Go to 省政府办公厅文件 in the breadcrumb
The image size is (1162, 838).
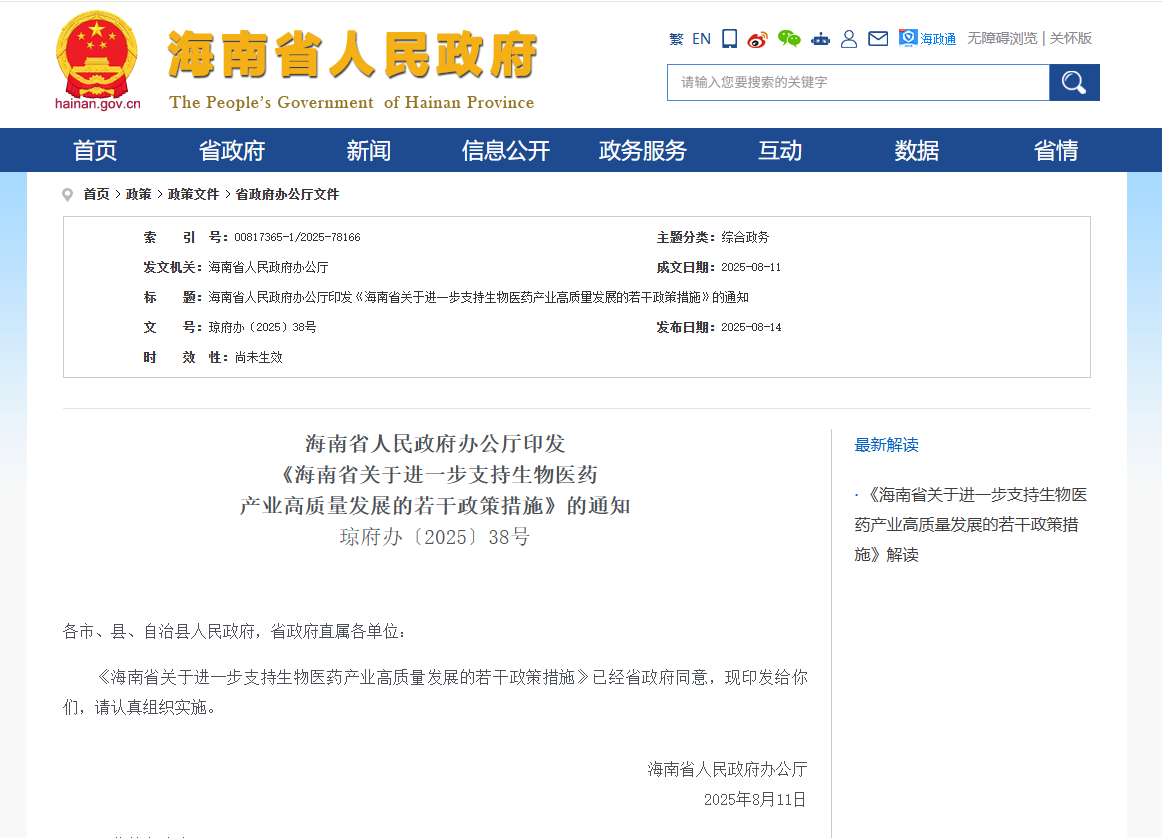coord(287,194)
